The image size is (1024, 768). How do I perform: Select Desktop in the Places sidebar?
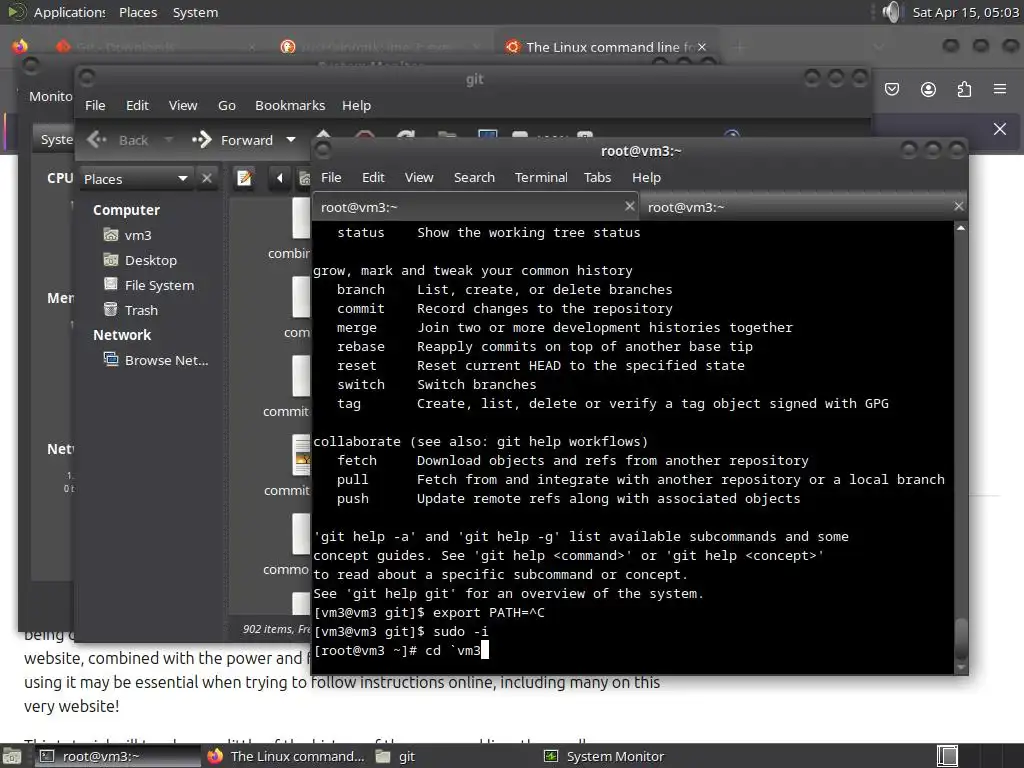(x=140, y=260)
